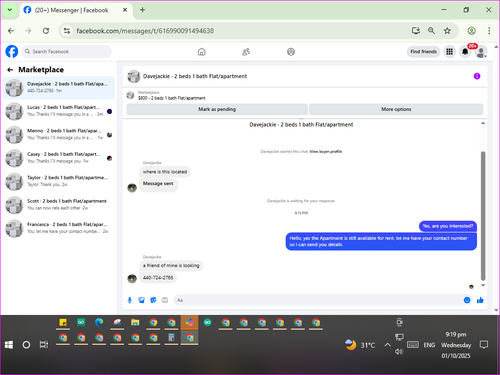The height and width of the screenshot is (375, 500).
Task: Click the 'a friend of mine is looking' message
Action: point(171,266)
